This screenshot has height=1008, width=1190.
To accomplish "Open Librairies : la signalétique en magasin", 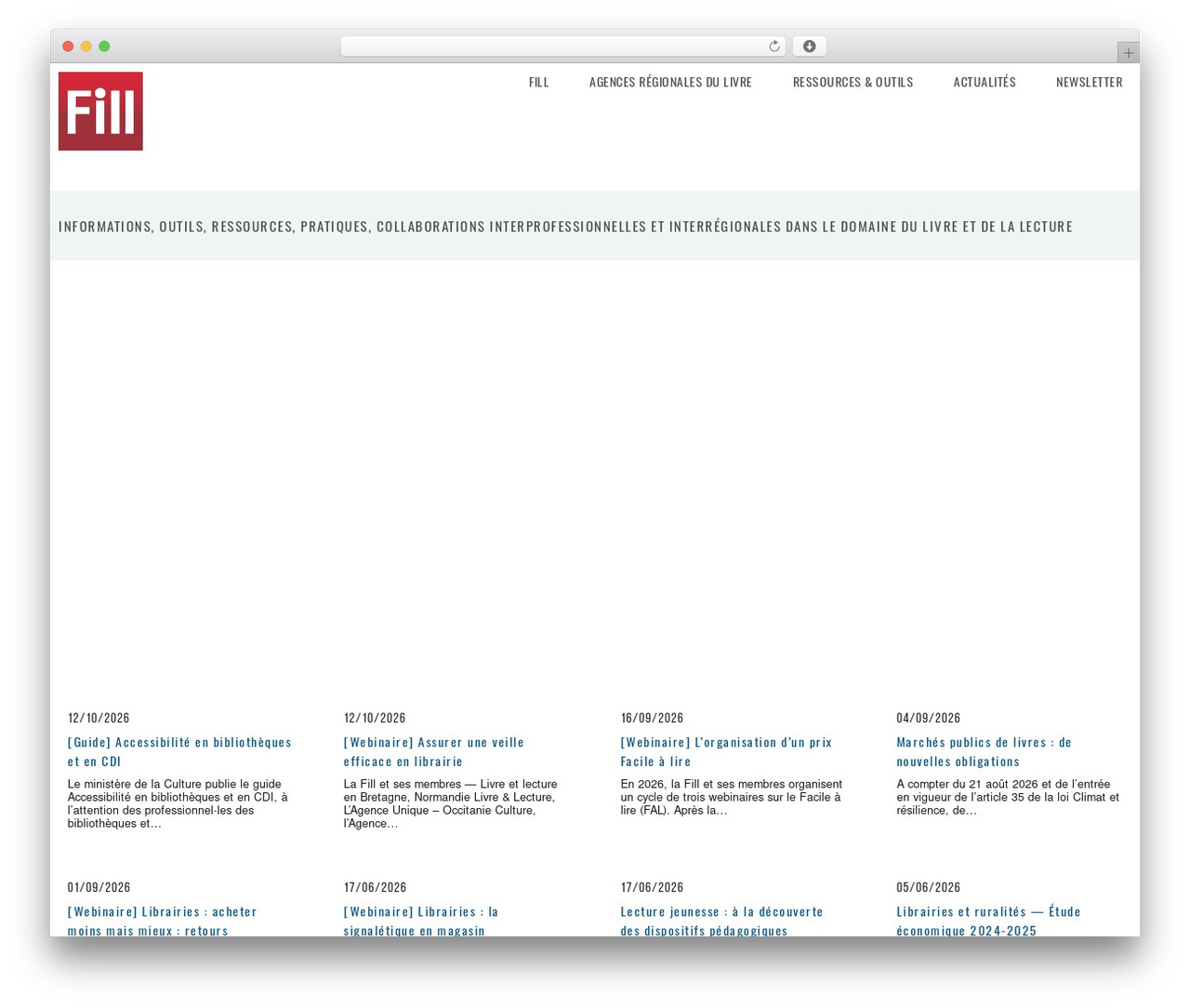I will click(x=421, y=921).
